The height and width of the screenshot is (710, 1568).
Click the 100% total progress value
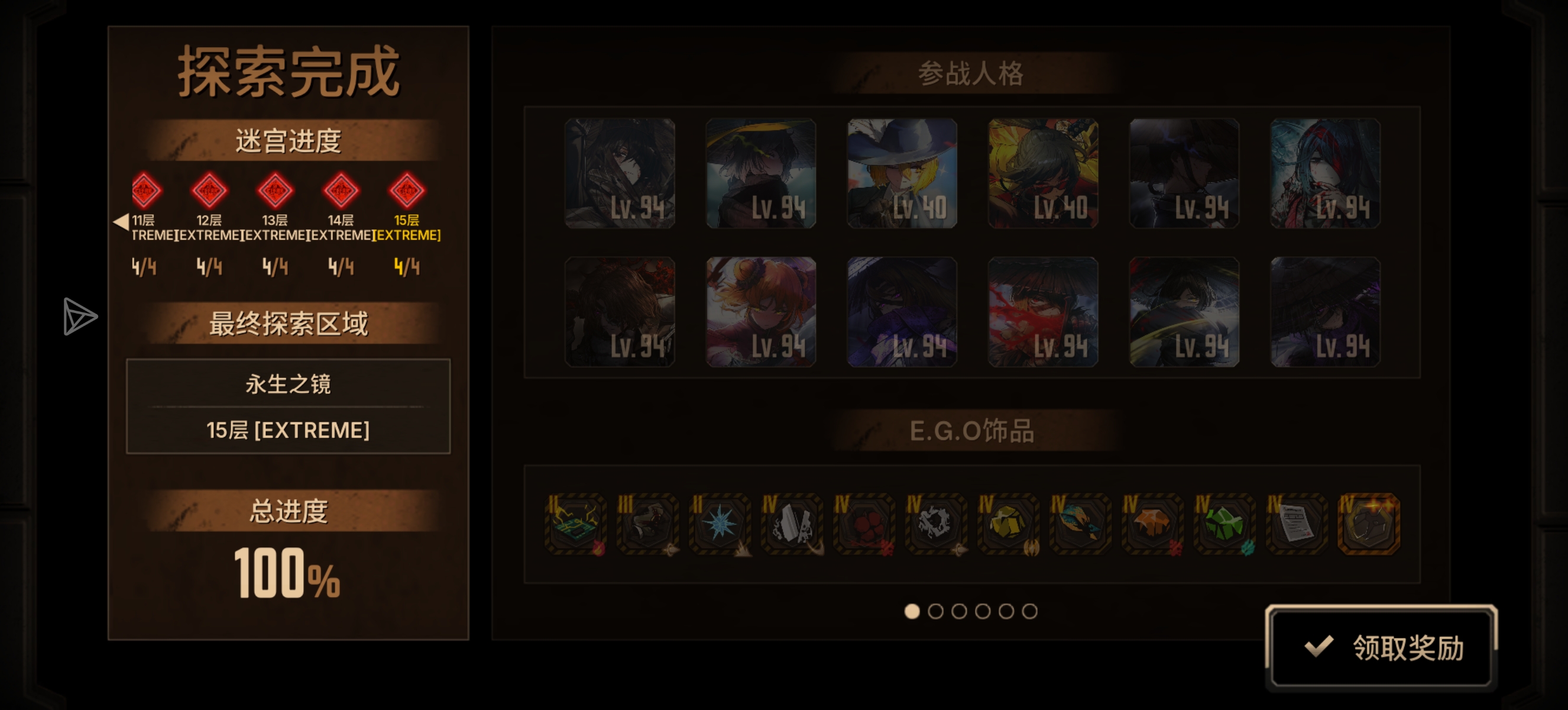[x=287, y=573]
